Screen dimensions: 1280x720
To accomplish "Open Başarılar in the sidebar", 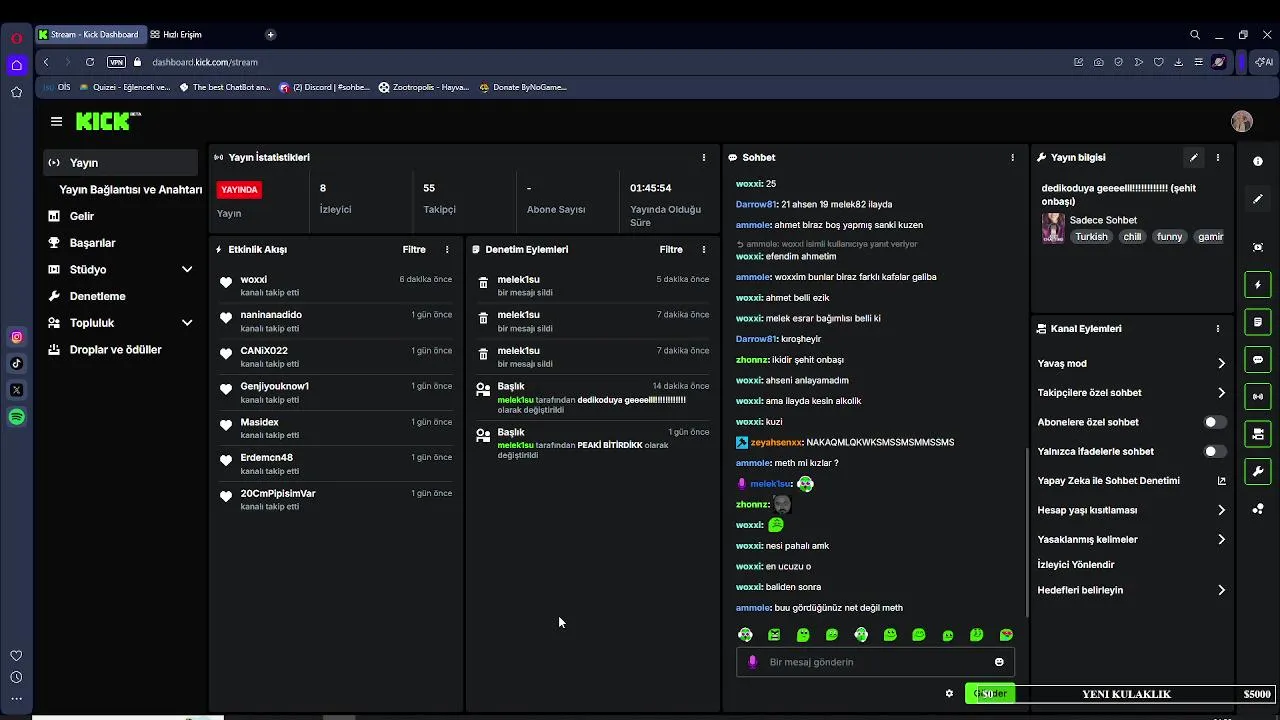I will point(121,243).
